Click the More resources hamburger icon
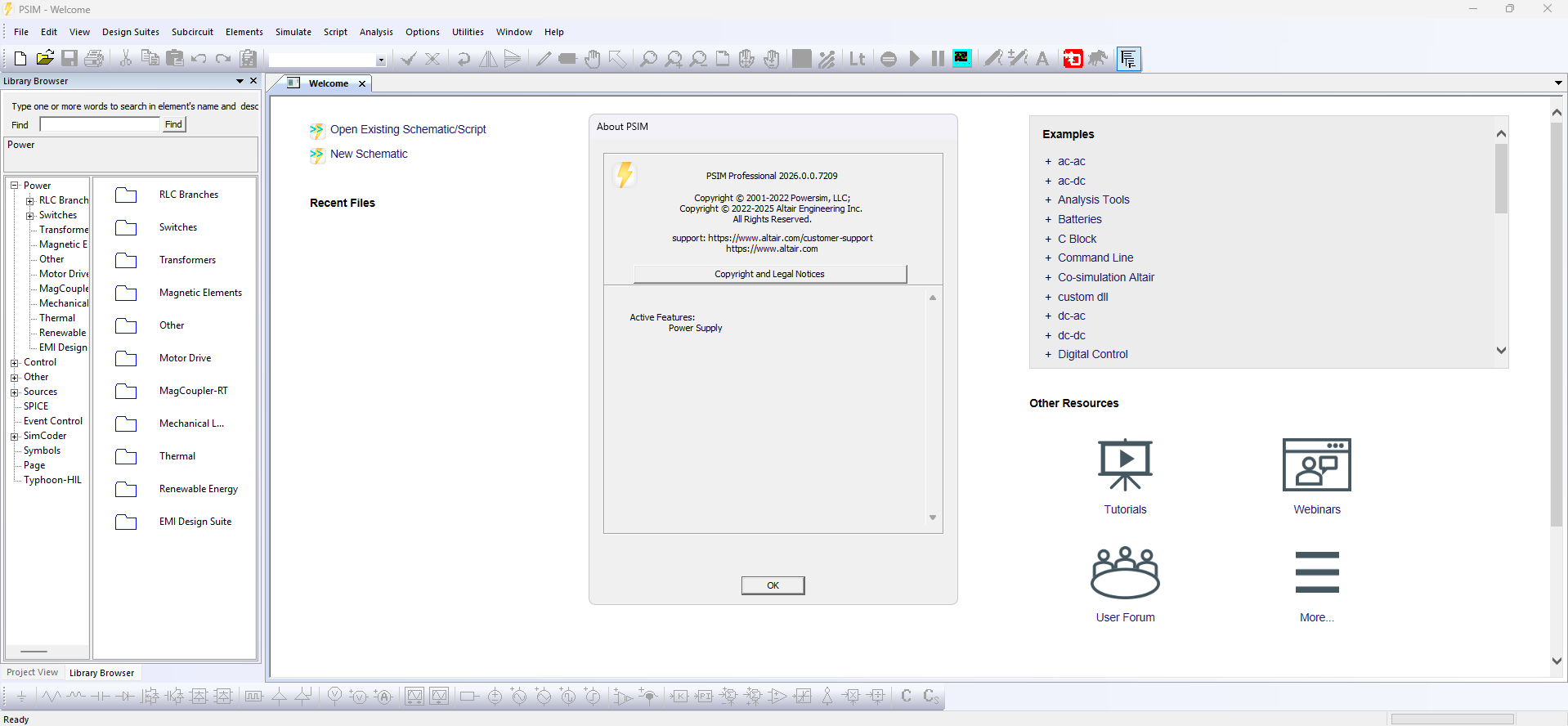This screenshot has width=1568, height=726. (1316, 572)
